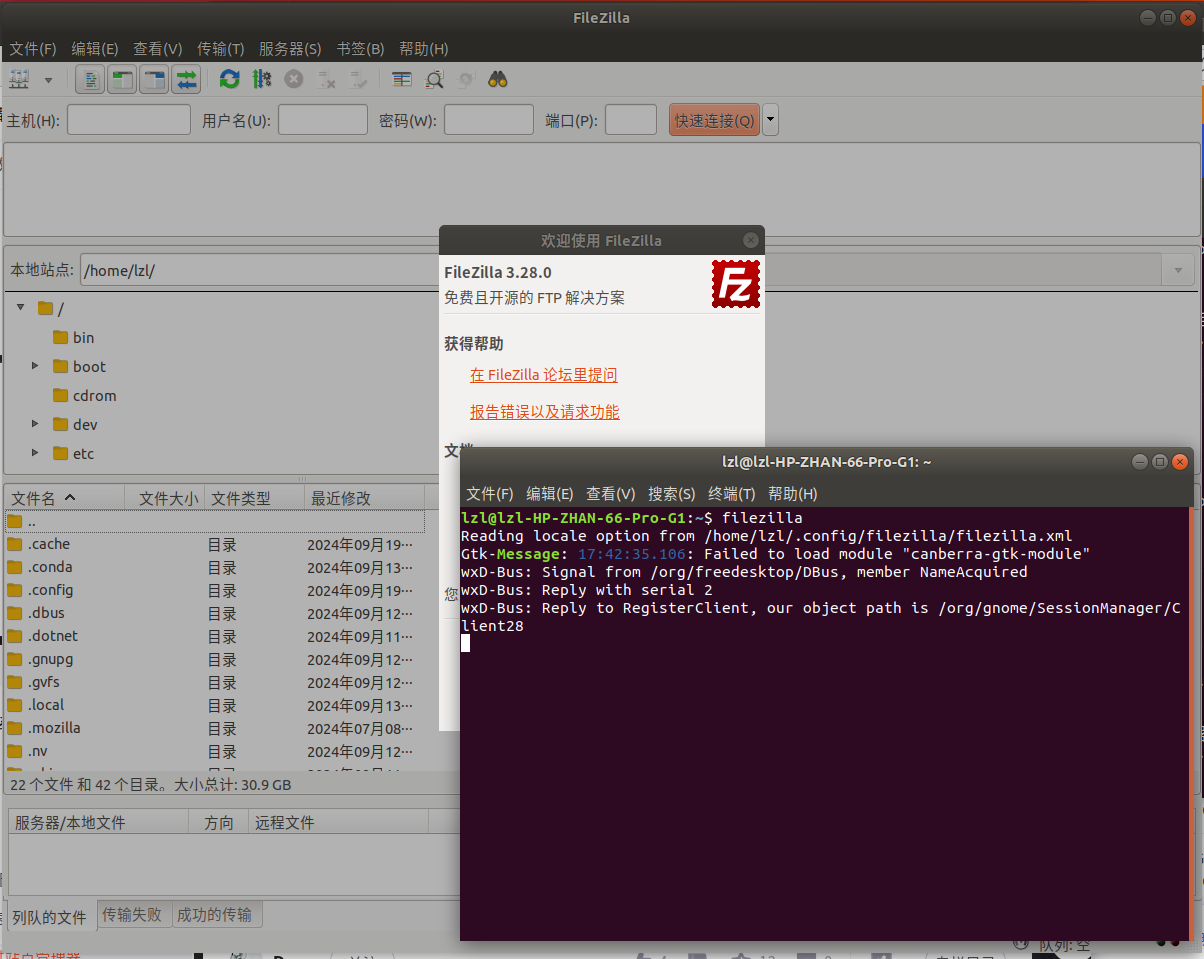The image size is (1204, 959).
Task: Toggle the message log display
Action: pos(89,79)
